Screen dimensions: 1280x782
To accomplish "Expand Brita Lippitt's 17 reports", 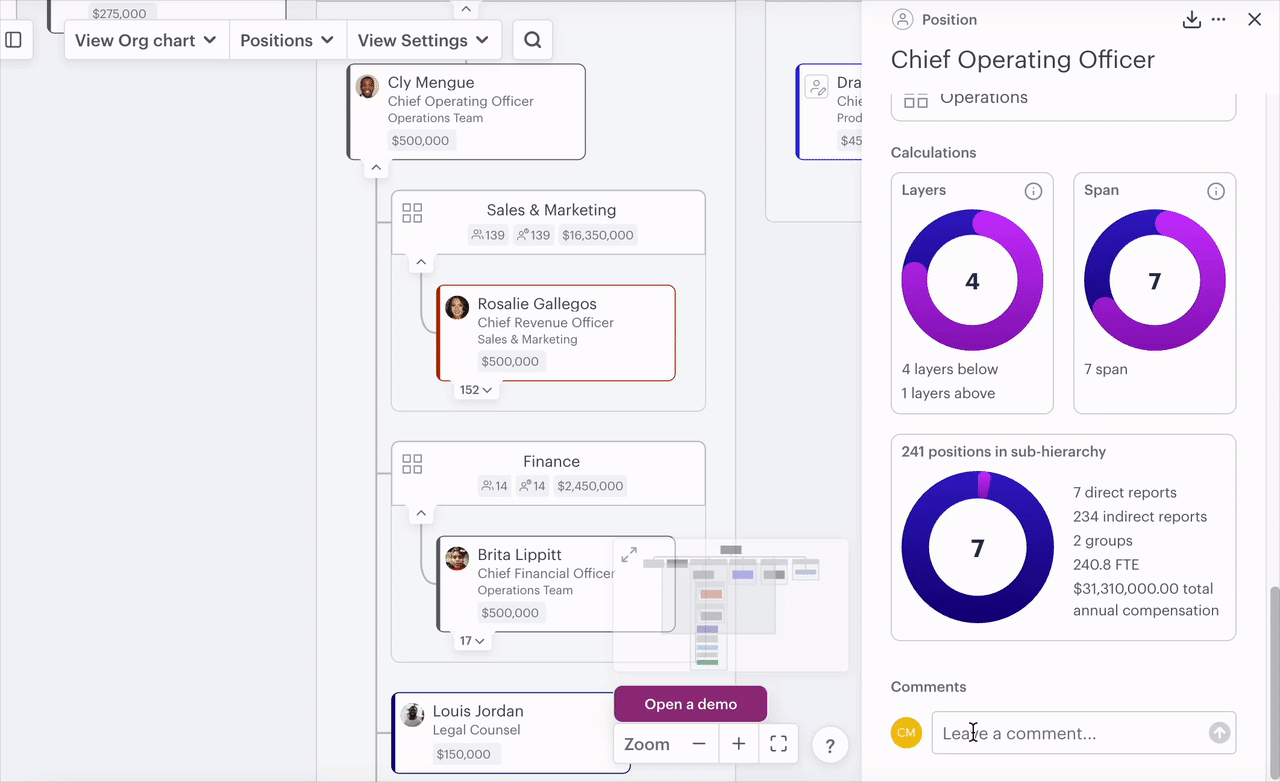I will pos(472,641).
